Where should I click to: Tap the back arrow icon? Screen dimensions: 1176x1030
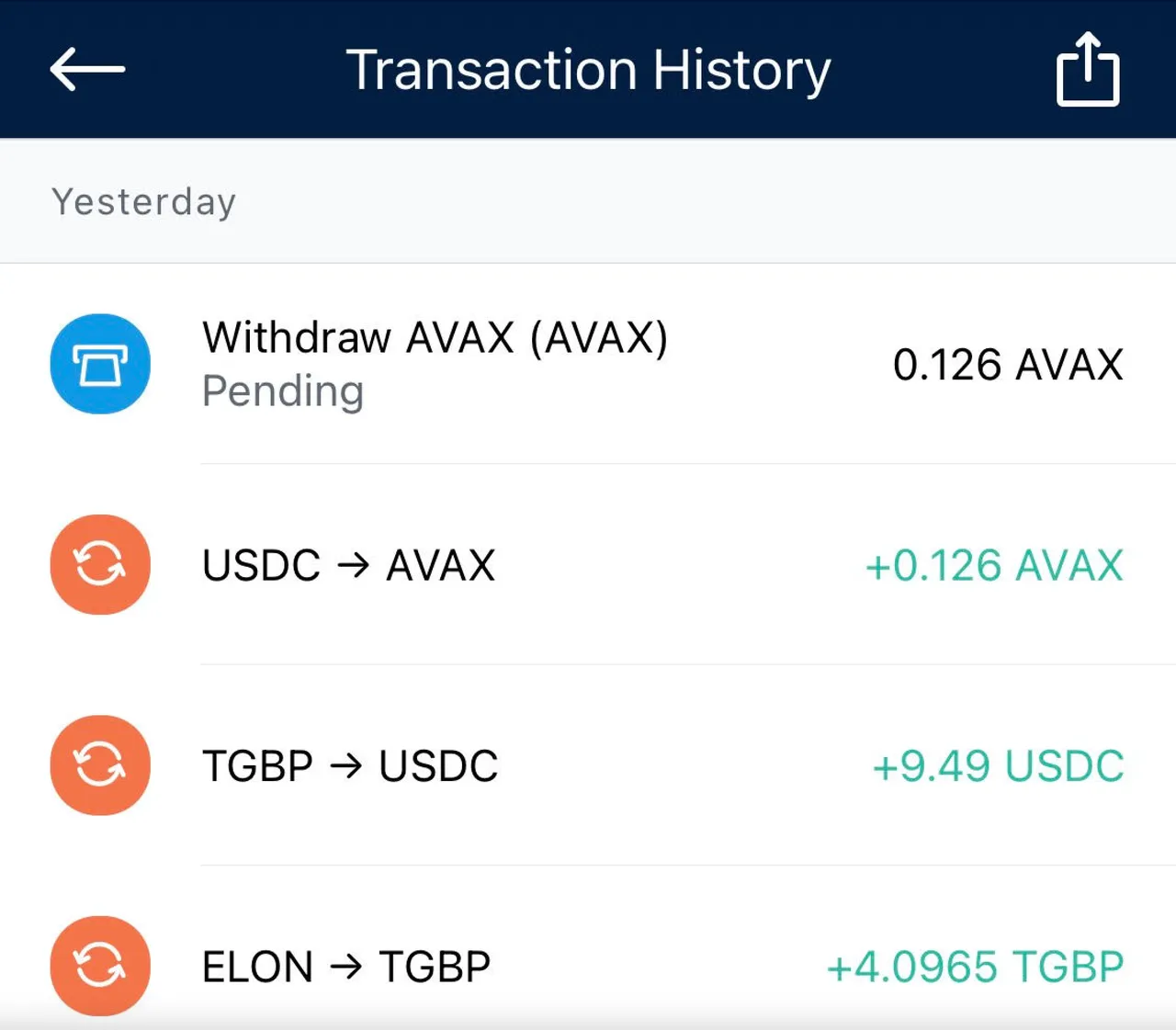tap(87, 69)
